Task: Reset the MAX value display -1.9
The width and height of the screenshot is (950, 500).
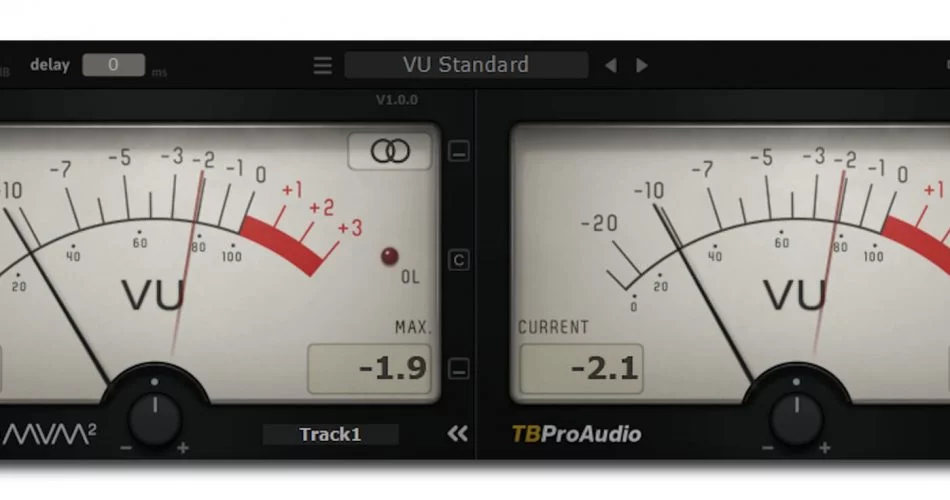Action: coord(370,368)
